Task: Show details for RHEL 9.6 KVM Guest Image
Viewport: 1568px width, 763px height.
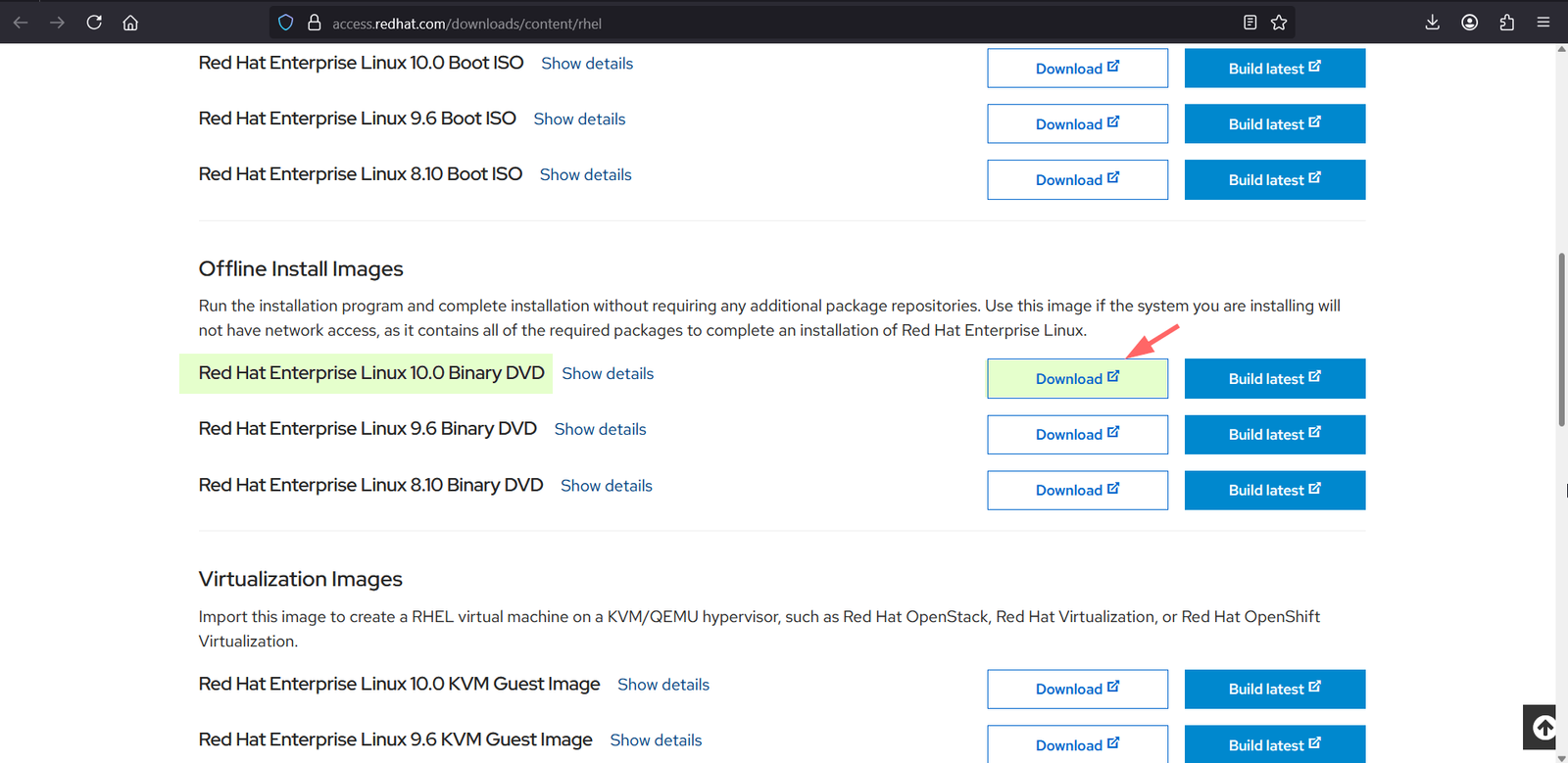Action: tap(656, 740)
